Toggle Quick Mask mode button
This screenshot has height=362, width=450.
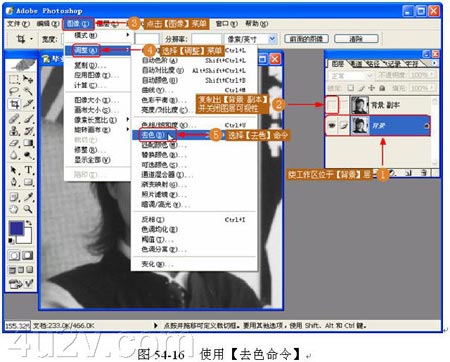[x=27, y=256]
